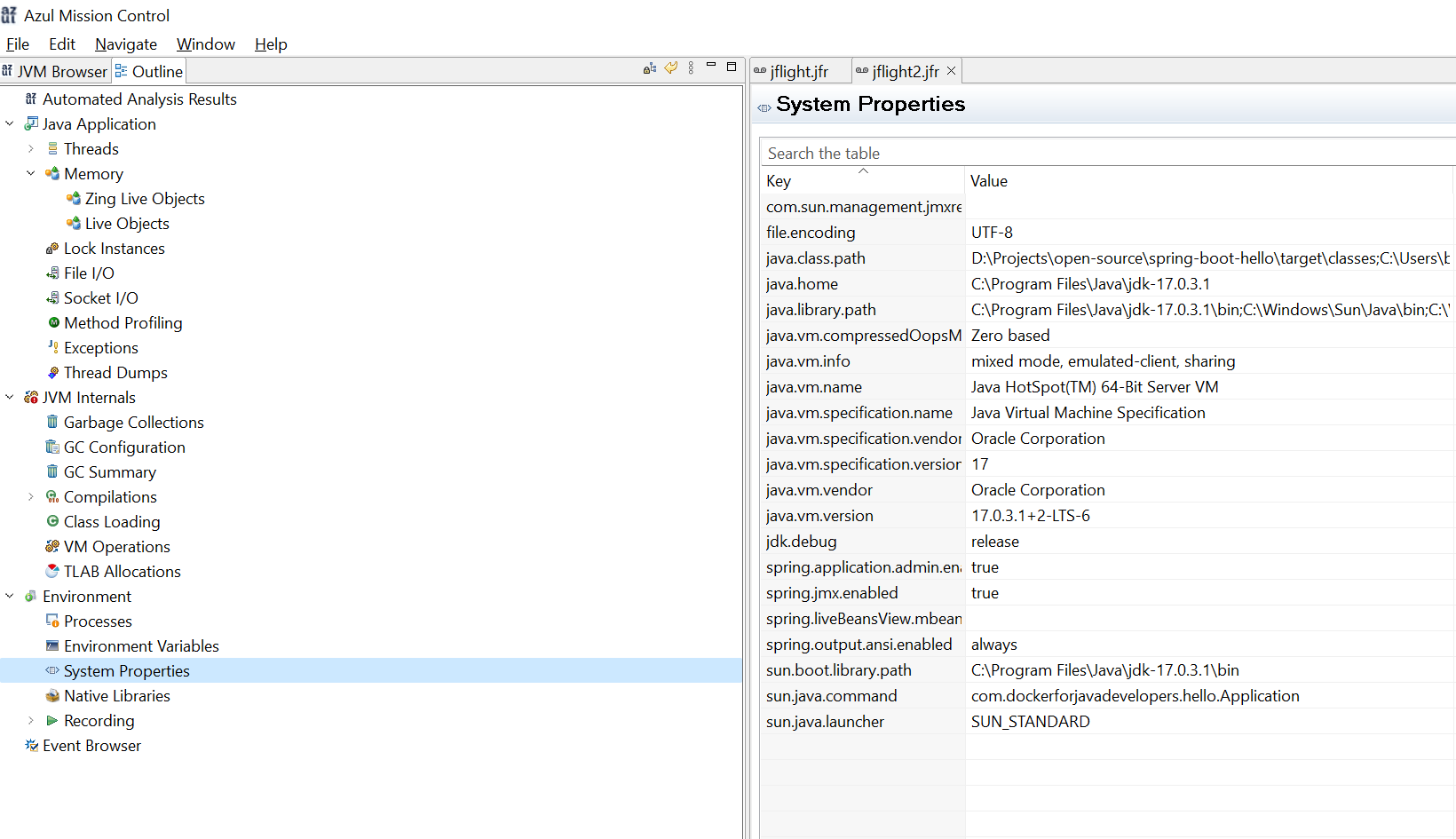Screen dimensions: 1456x839
Task: Click the yellow reset arrow icon
Action: click(671, 67)
